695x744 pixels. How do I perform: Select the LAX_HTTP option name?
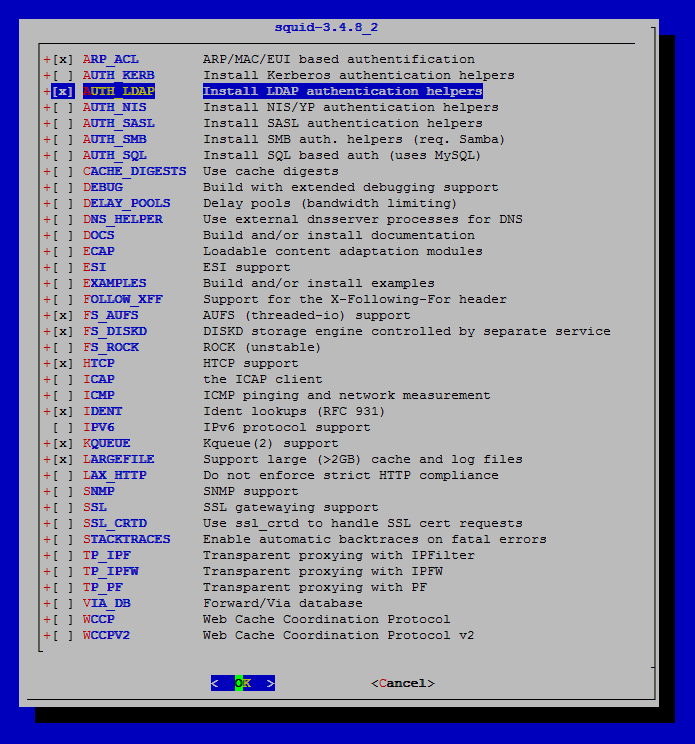click(x=115, y=475)
